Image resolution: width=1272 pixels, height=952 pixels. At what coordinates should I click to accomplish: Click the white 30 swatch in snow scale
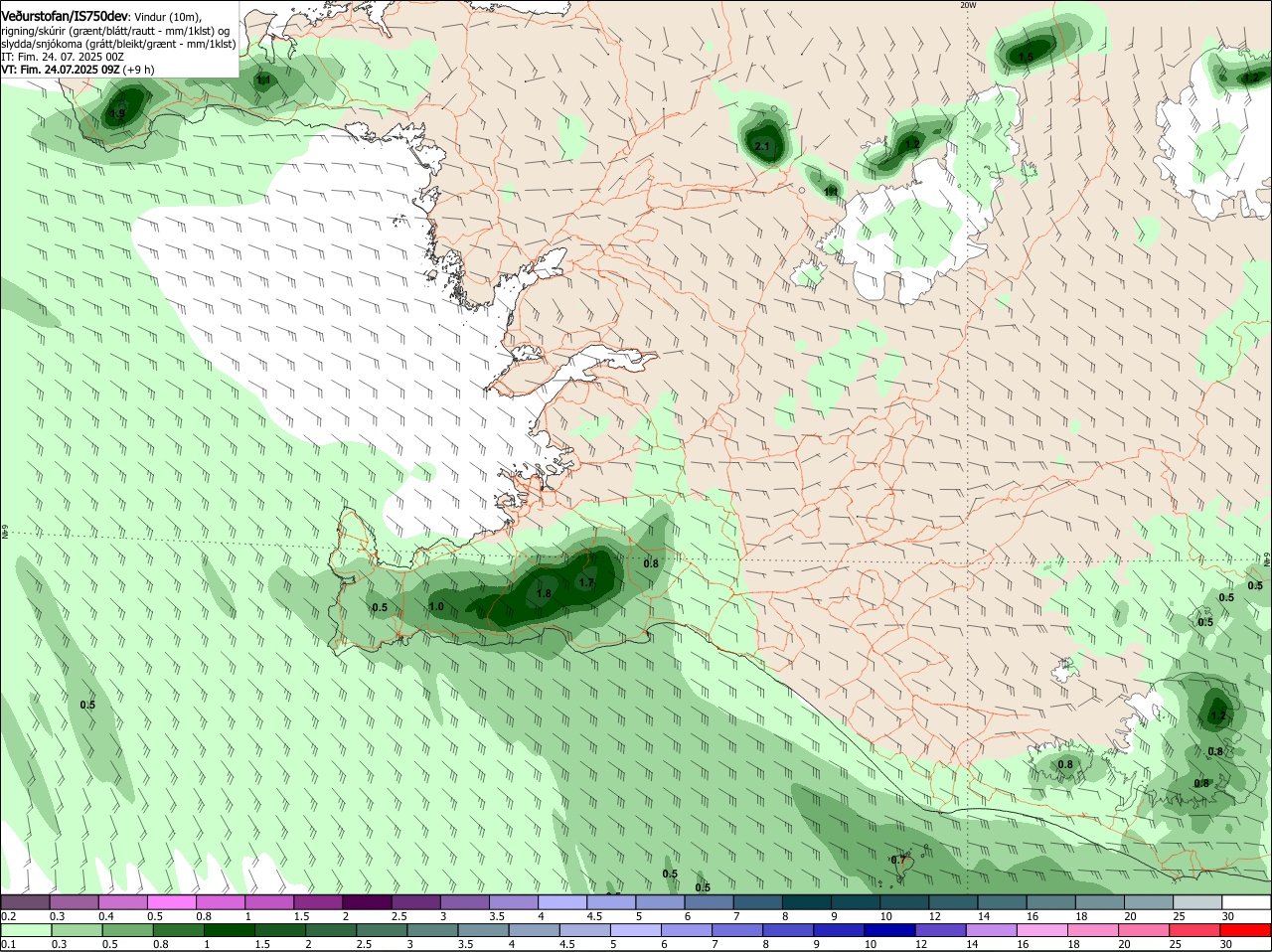click(1247, 902)
